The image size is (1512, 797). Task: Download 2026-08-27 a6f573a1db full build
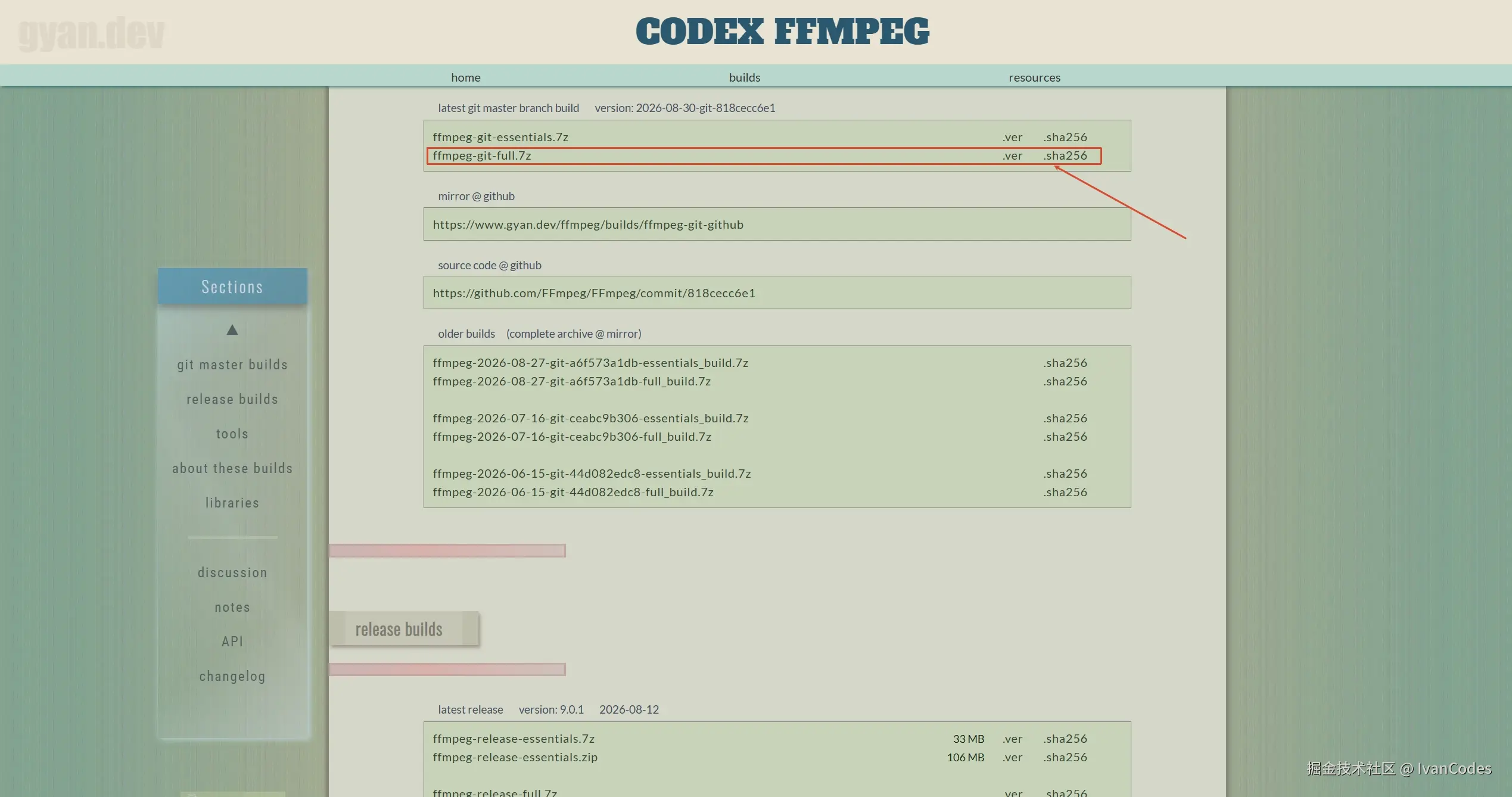tap(572, 381)
